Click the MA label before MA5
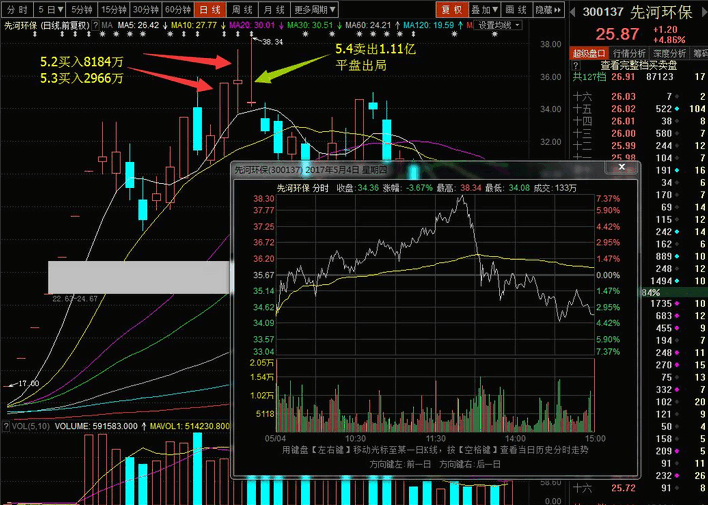 coord(107,25)
